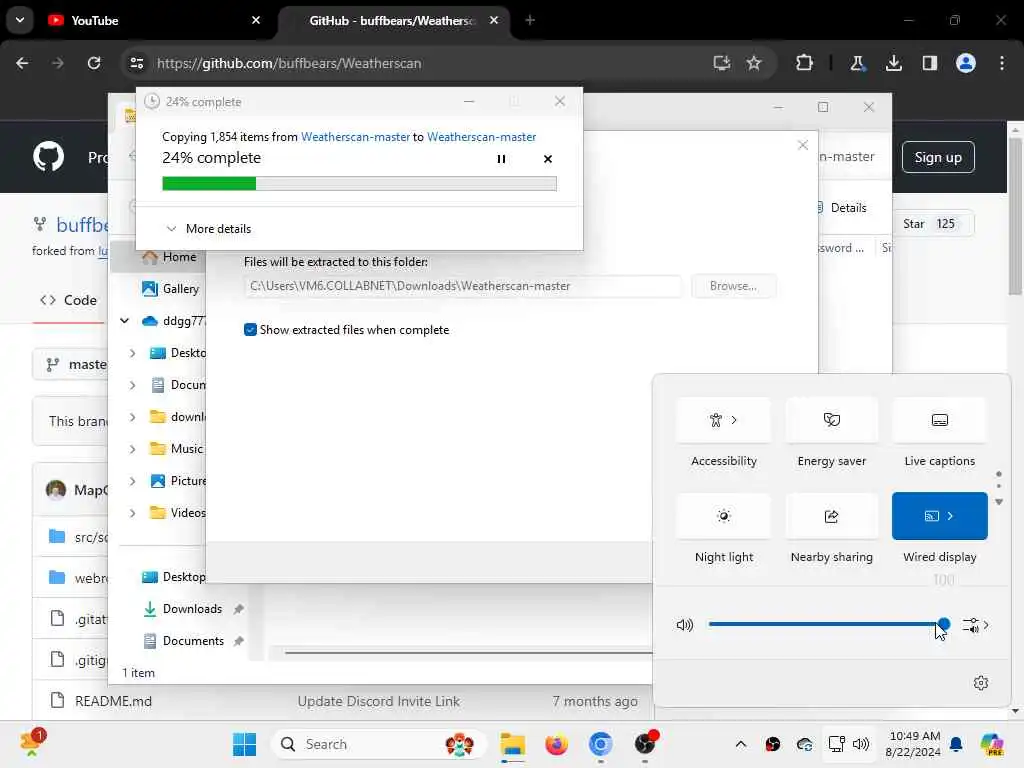Open source Weatherscan-master link after 'from'
1024x768 pixels.
click(x=355, y=136)
